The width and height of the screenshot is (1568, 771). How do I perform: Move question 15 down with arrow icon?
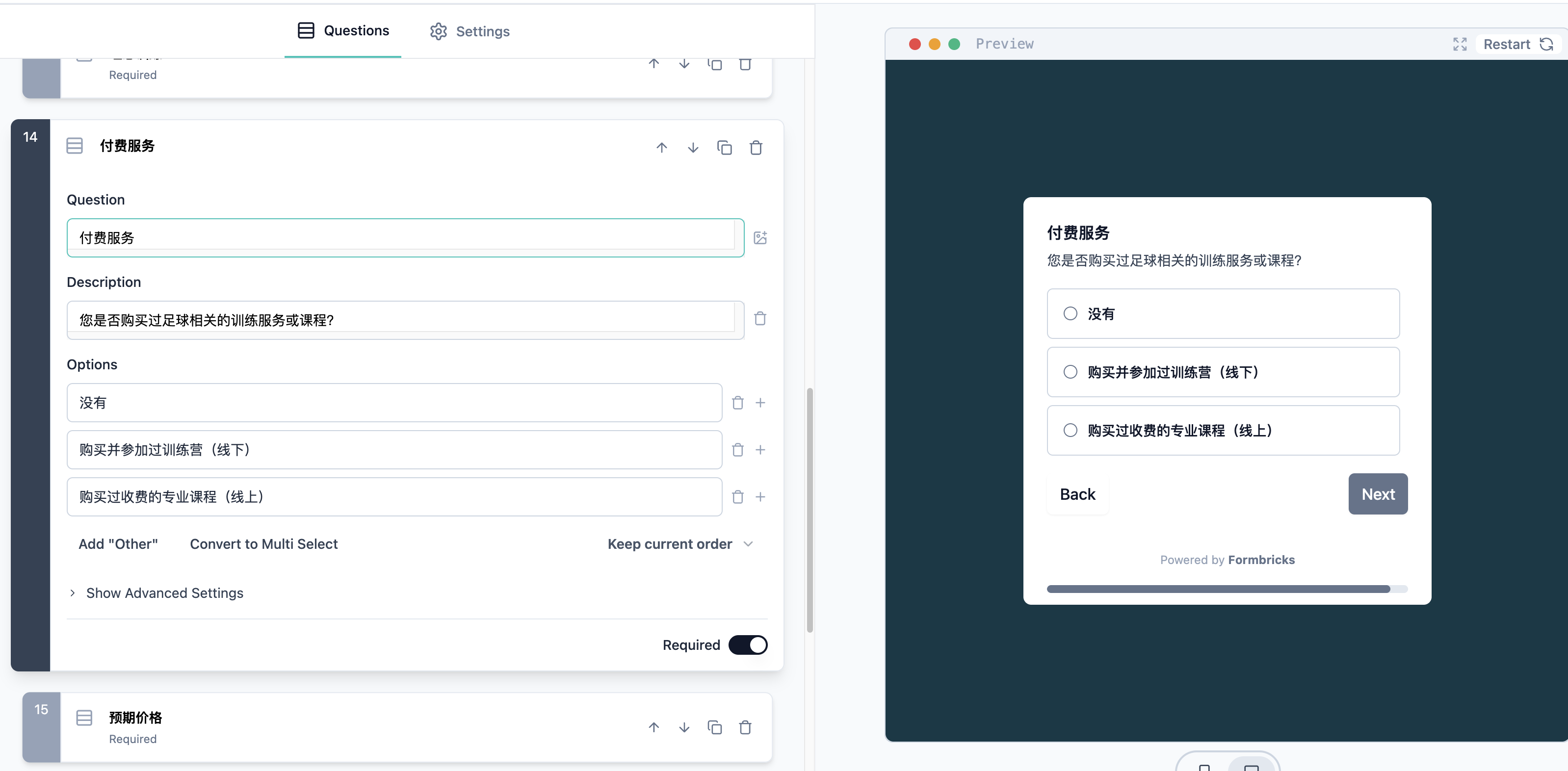pos(684,727)
